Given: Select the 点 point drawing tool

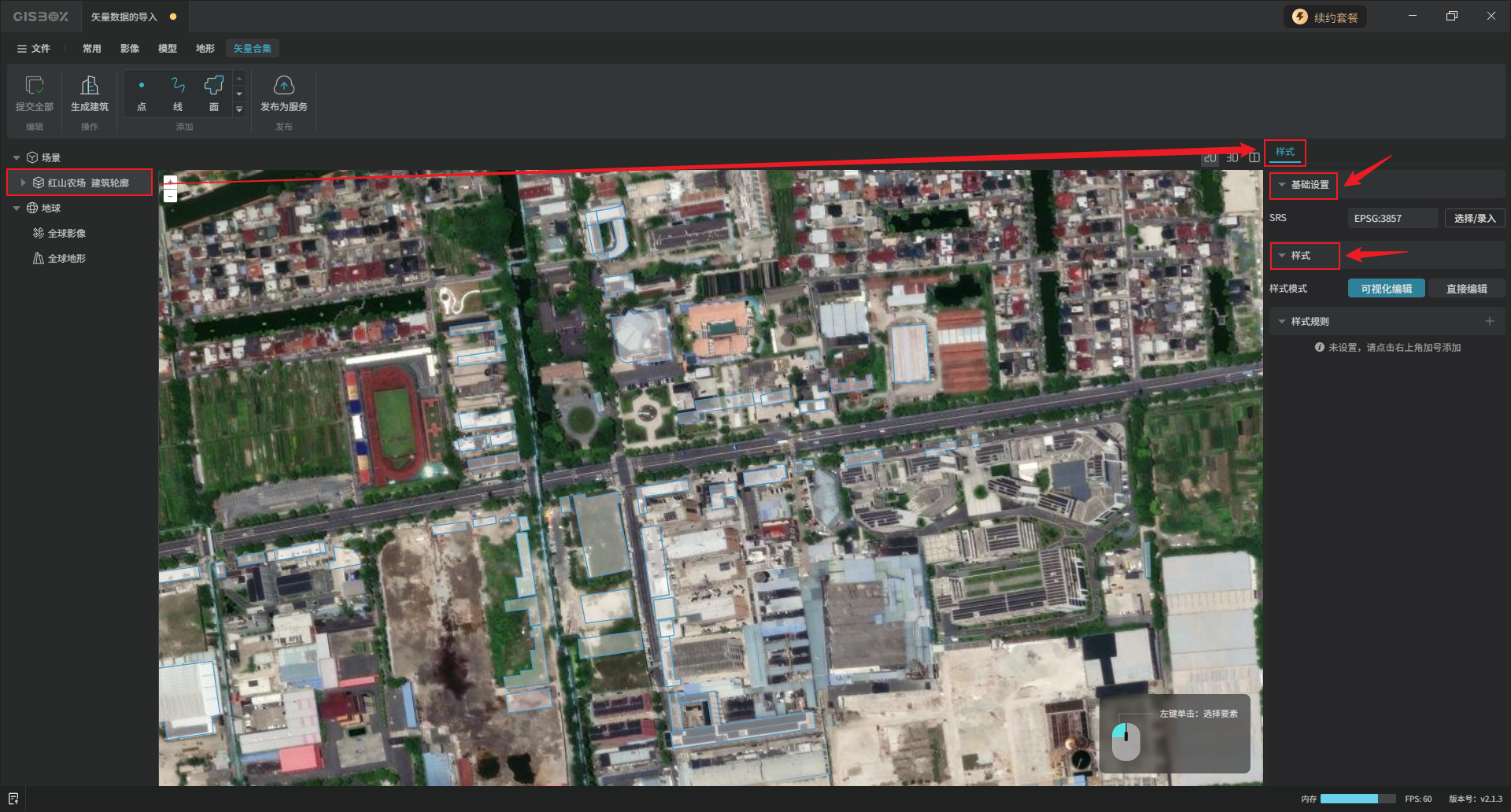Looking at the screenshot, I should [x=142, y=85].
